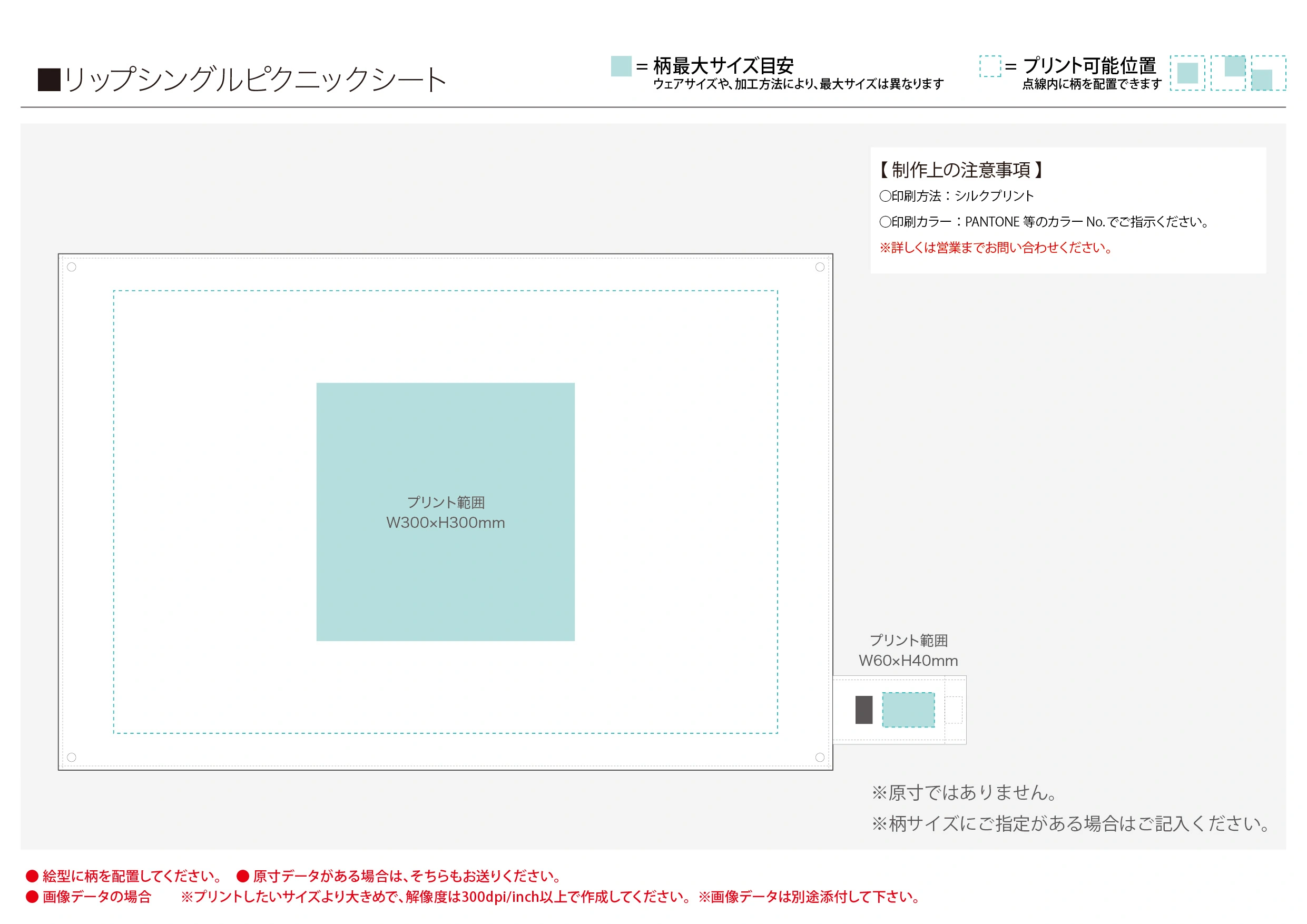This screenshot has height=924, width=1307.
Task: Select the line 印刷方法：シルクプリント
Action: [x=956, y=196]
